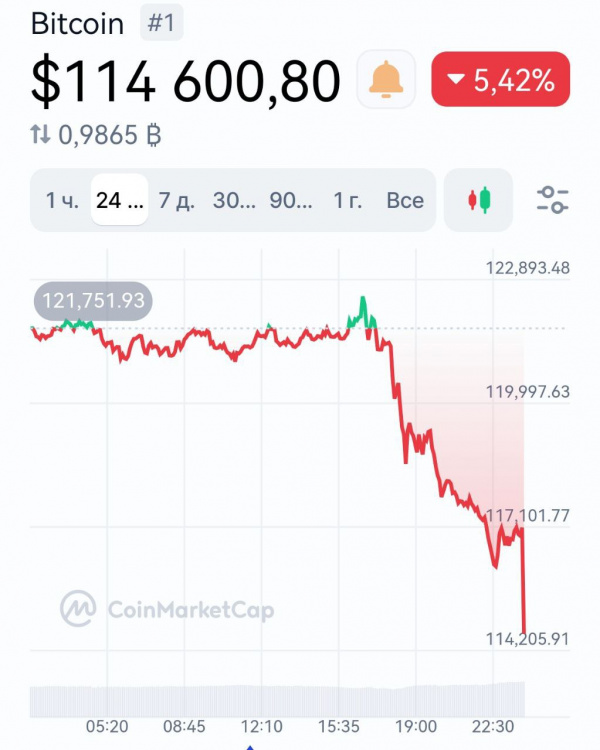Tap the Bitcoin coin title
Viewport: 600px width, 750px height.
tap(78, 24)
